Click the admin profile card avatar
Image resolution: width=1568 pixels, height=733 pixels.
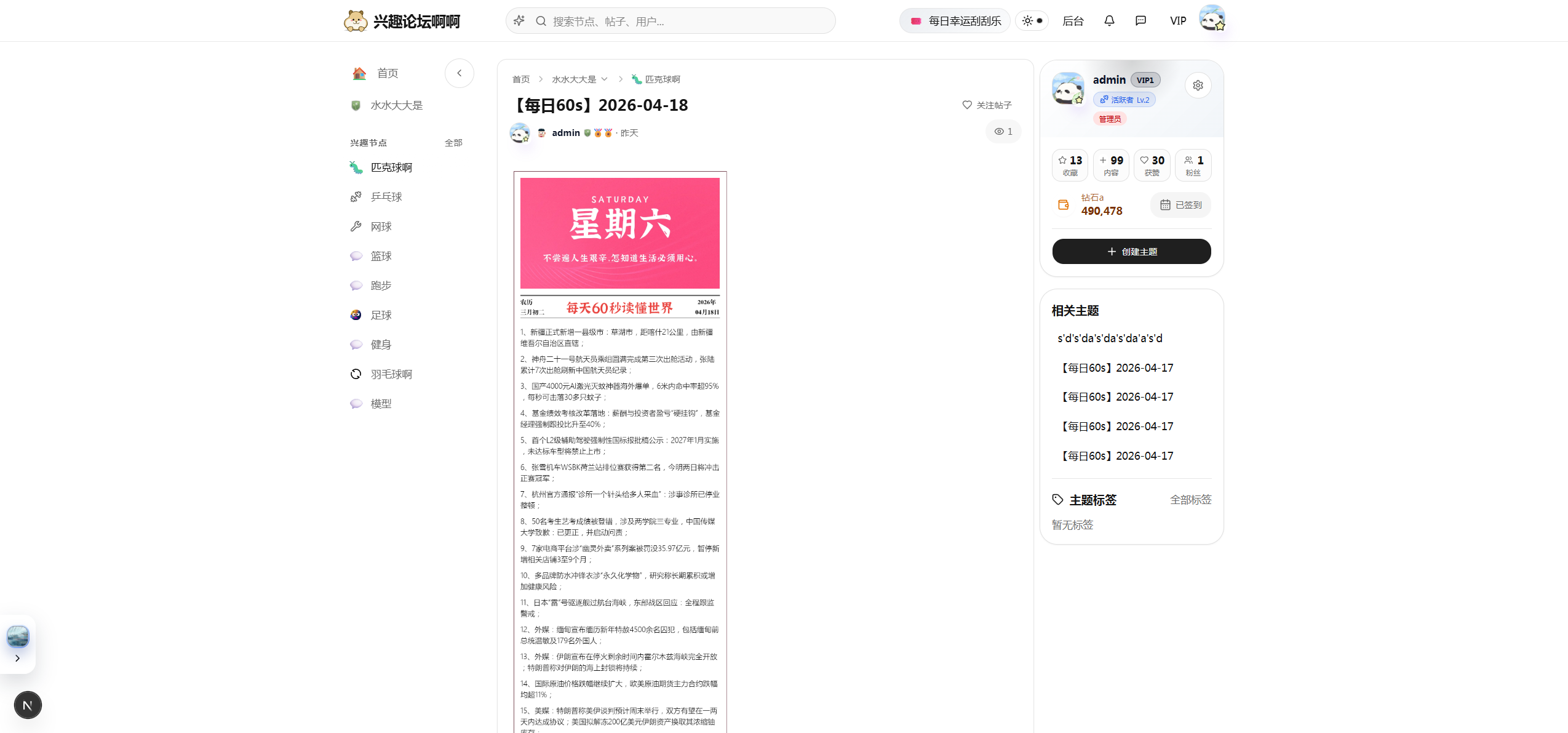coord(1069,88)
